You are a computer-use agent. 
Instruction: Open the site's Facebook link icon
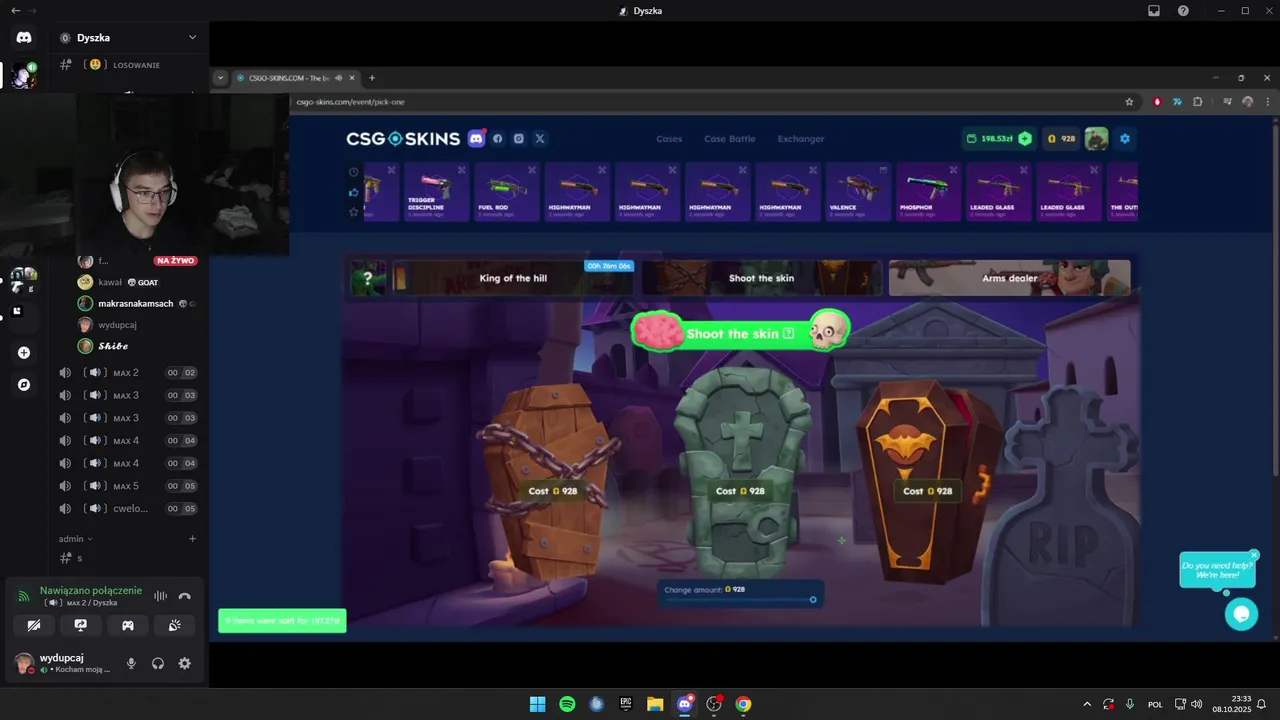(x=498, y=138)
